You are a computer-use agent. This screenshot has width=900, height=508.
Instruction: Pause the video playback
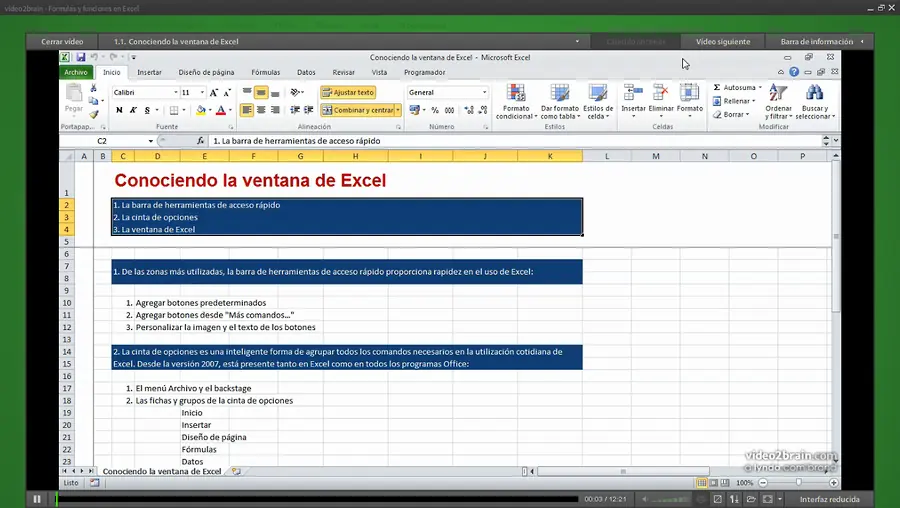pos(37,499)
